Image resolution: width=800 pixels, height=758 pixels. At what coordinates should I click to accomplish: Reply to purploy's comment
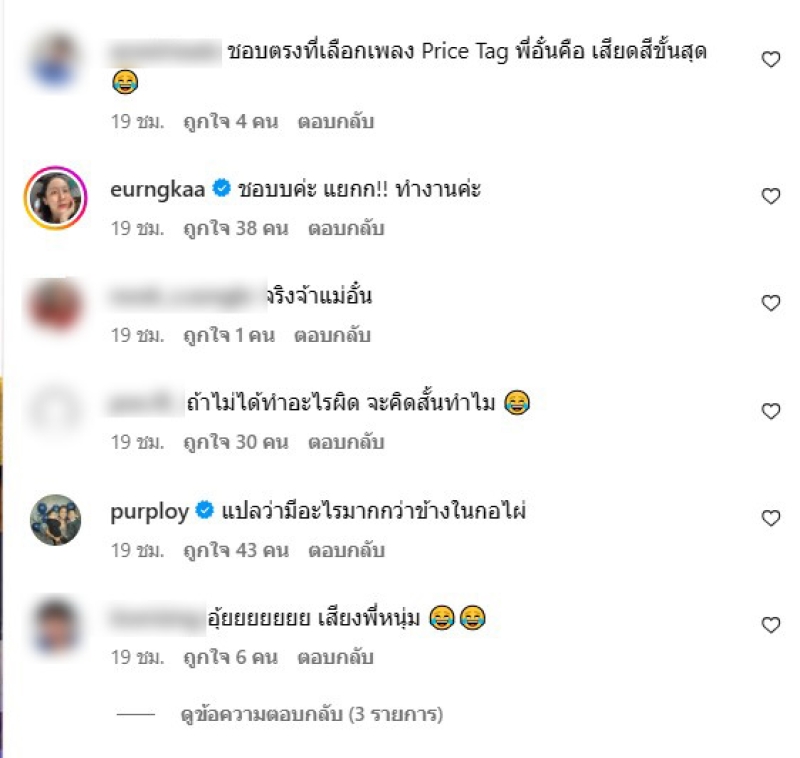346,550
